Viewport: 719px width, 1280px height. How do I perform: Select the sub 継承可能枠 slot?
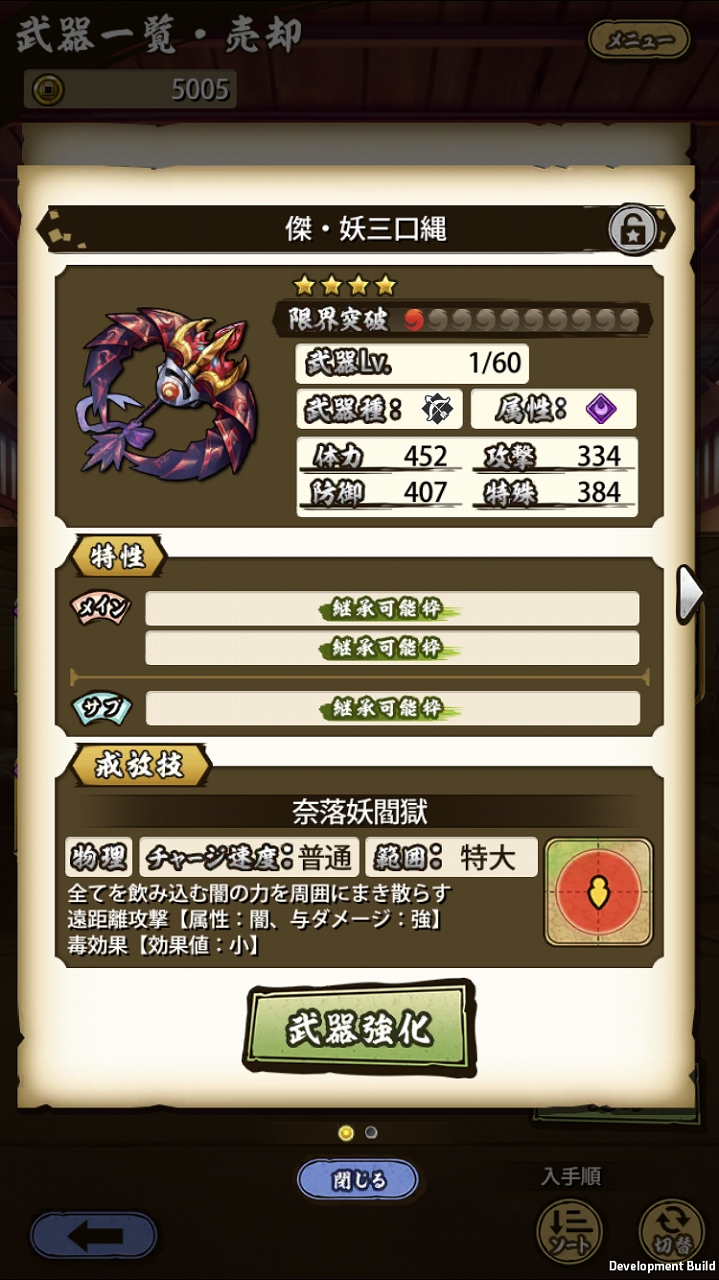click(x=392, y=708)
